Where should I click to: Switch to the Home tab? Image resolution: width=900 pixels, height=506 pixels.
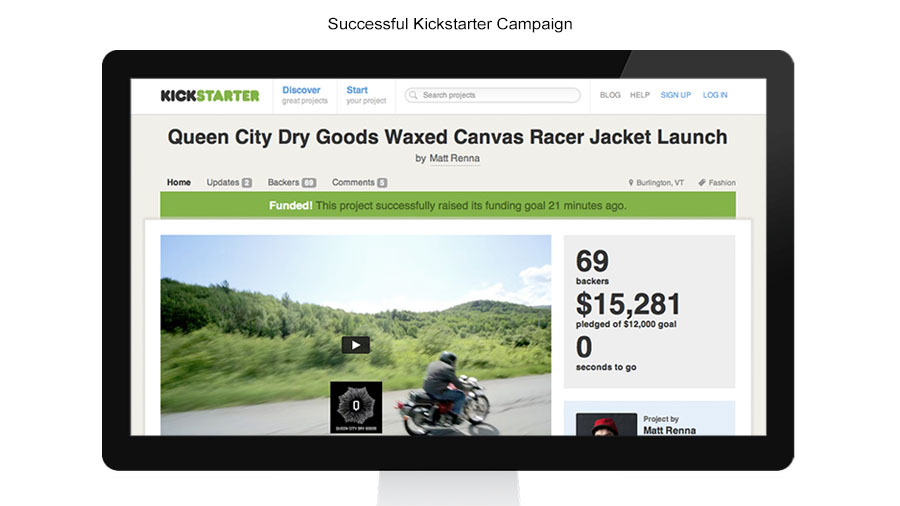[179, 182]
